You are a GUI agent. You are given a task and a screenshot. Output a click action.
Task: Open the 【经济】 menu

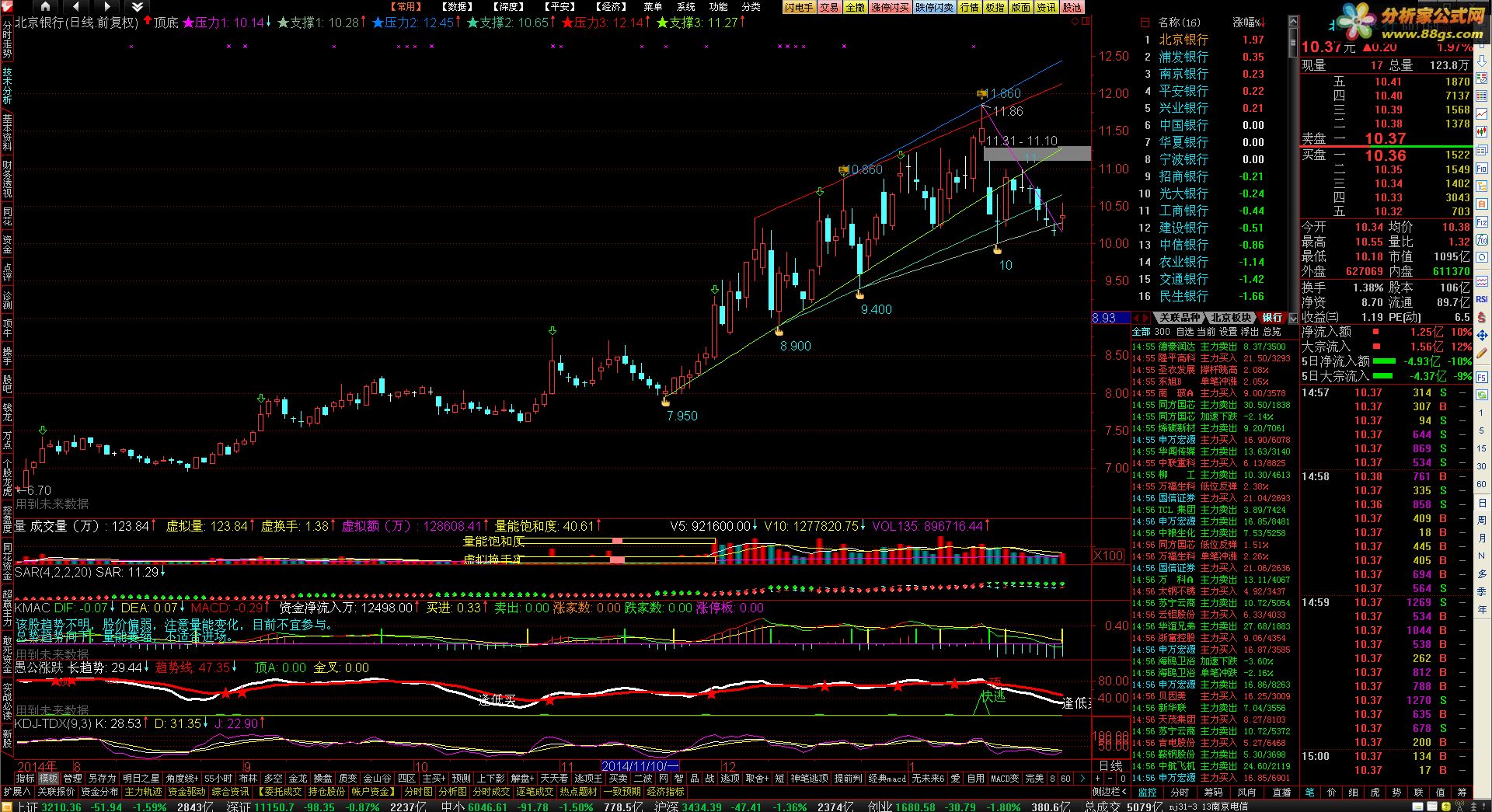[612, 6]
